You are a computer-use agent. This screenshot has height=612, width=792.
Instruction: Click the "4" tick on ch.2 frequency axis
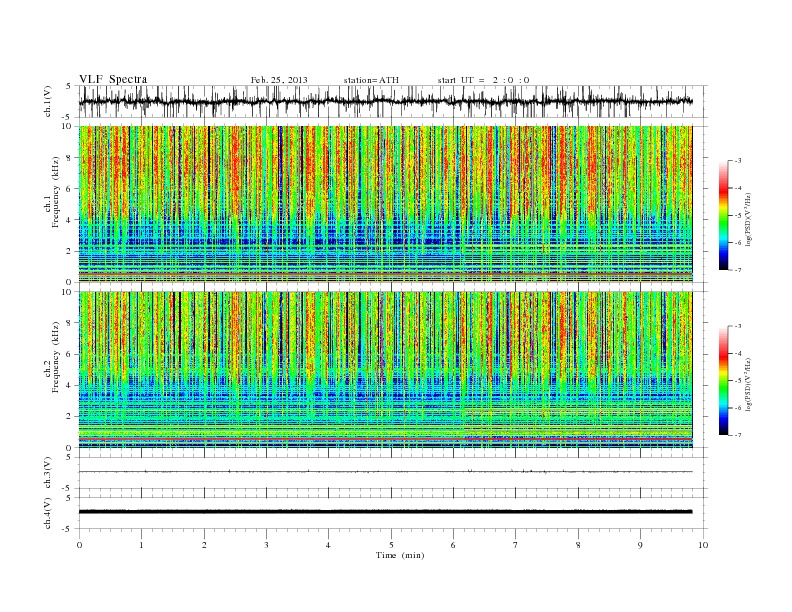pos(69,386)
